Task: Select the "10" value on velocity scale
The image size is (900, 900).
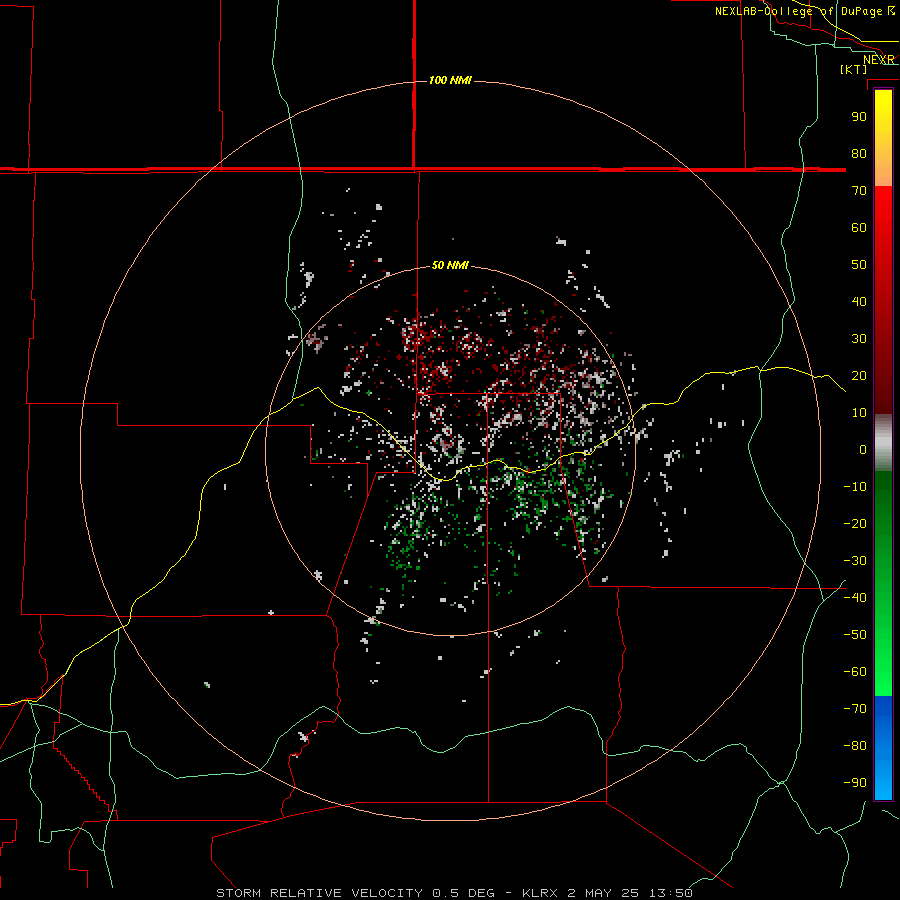Action: 859,413
